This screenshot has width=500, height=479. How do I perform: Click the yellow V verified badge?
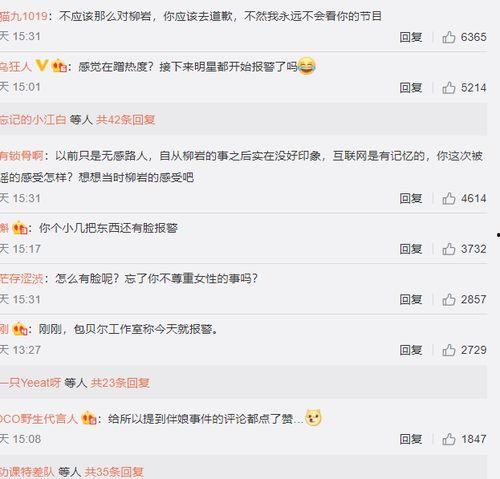coord(42,65)
